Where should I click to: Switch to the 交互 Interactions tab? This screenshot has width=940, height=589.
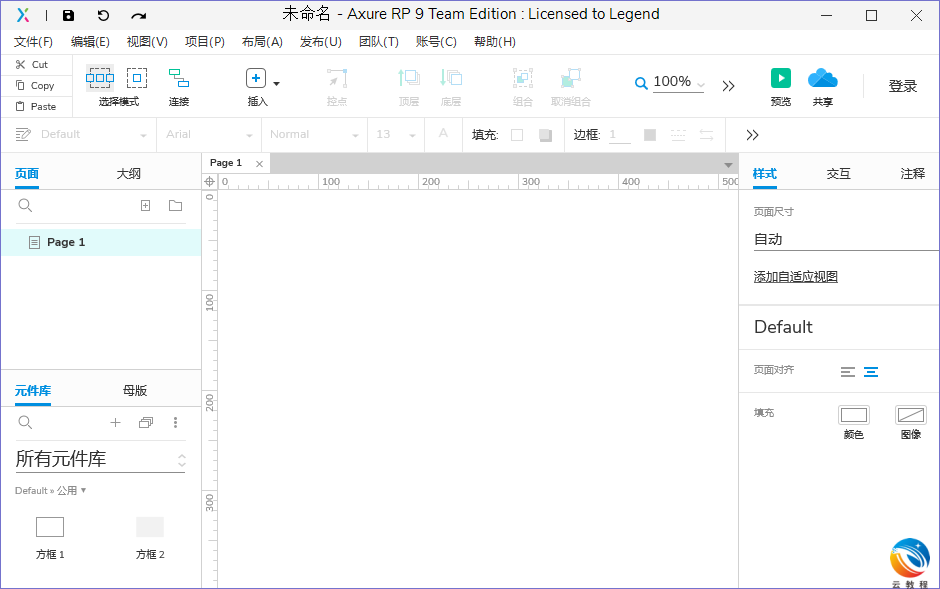point(838,174)
